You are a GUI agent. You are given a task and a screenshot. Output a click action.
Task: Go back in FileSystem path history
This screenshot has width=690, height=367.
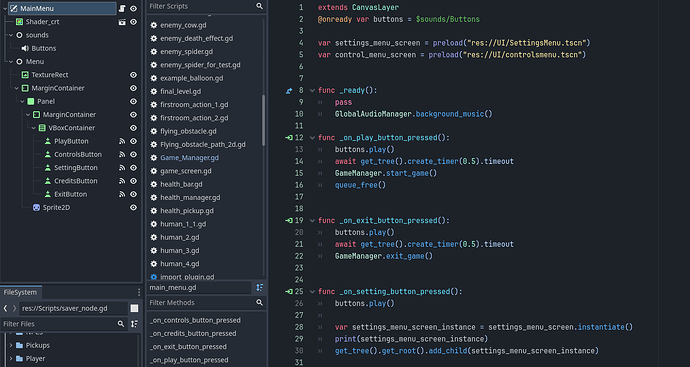(5, 308)
